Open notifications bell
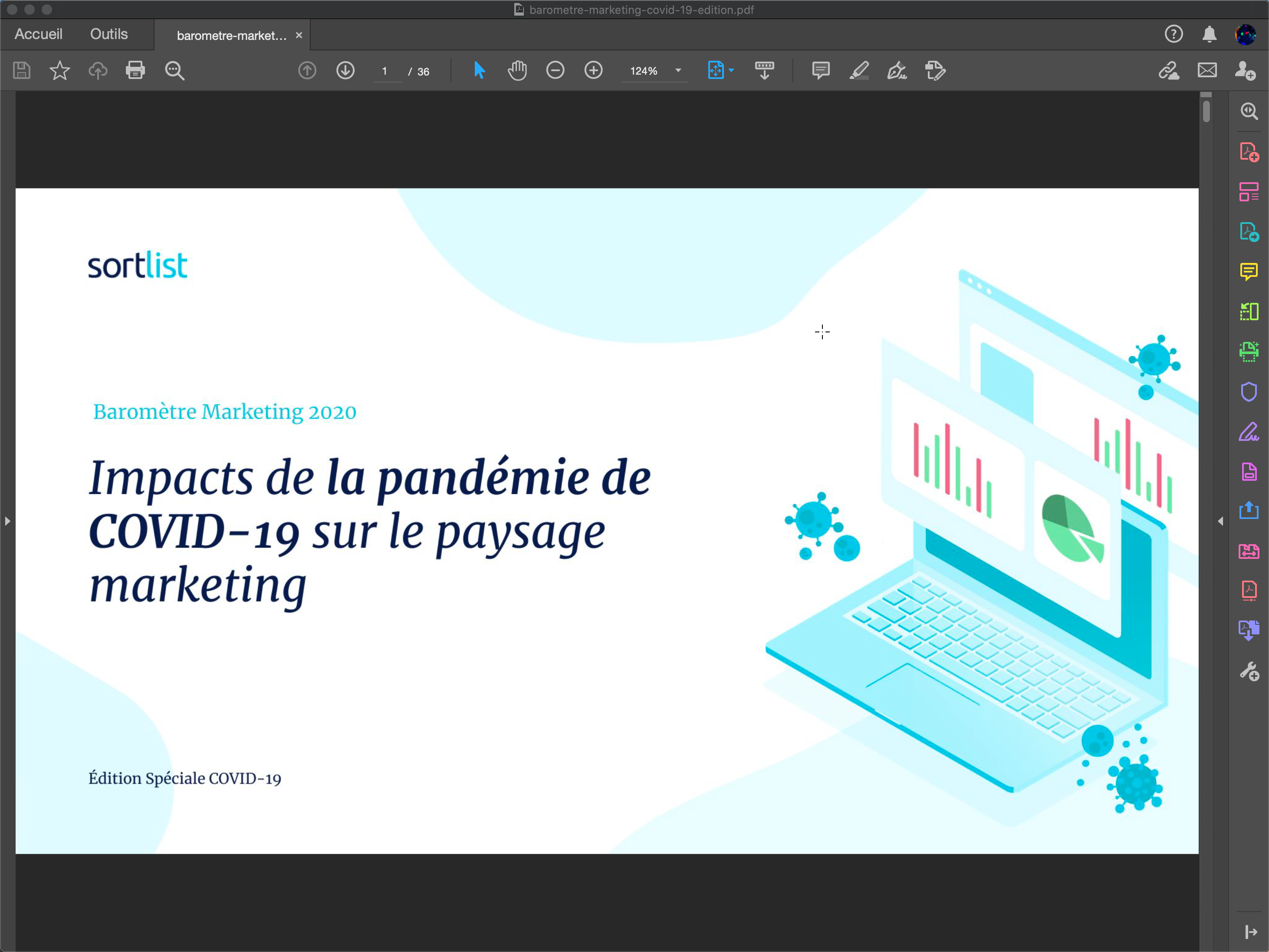The width and height of the screenshot is (1269, 952). coord(1210,34)
